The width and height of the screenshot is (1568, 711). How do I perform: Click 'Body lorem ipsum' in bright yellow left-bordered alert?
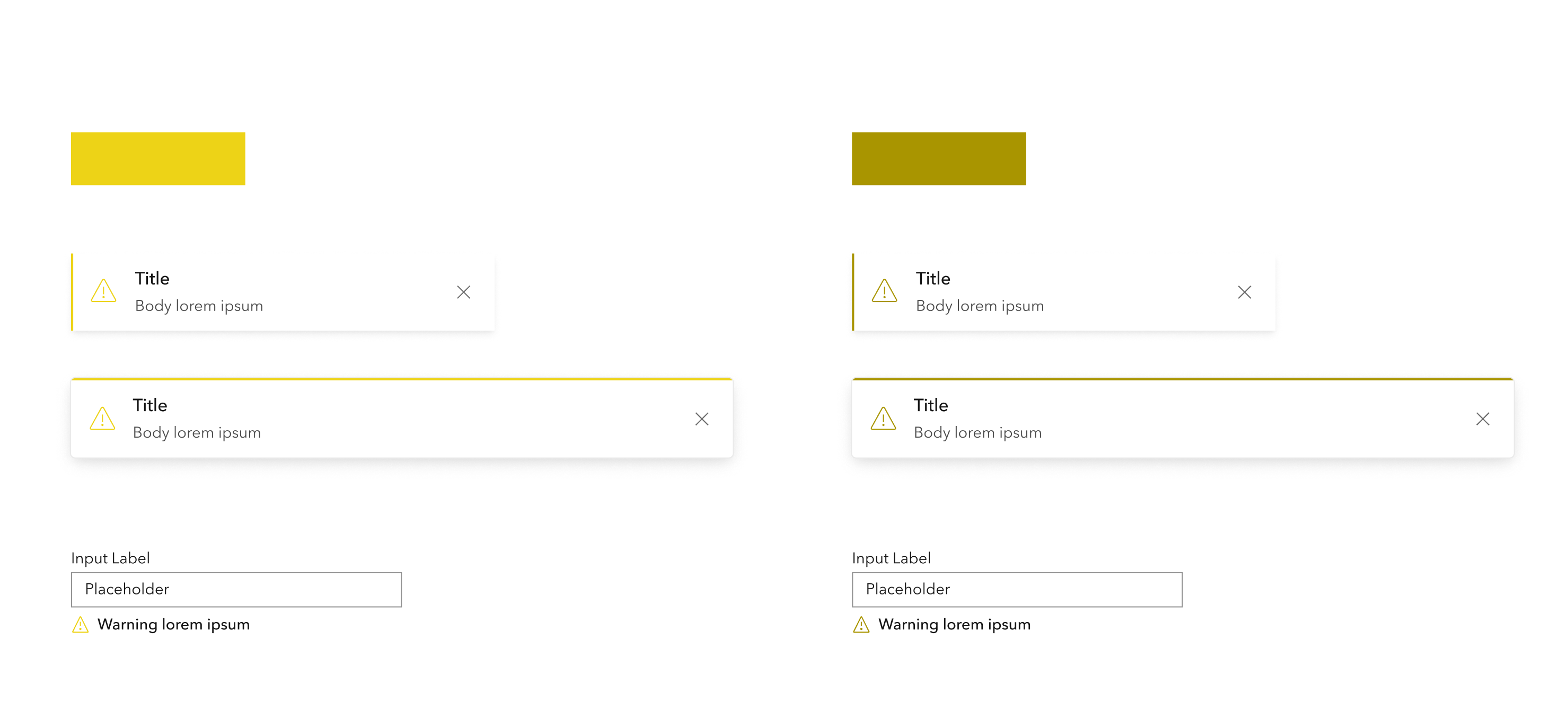tap(199, 306)
